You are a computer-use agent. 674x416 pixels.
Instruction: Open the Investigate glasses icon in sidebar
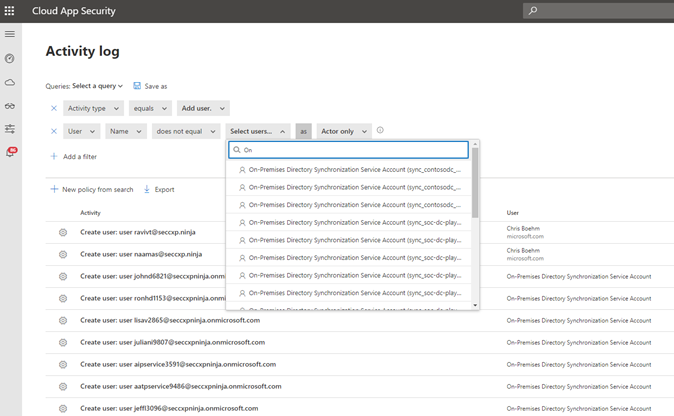point(10,106)
